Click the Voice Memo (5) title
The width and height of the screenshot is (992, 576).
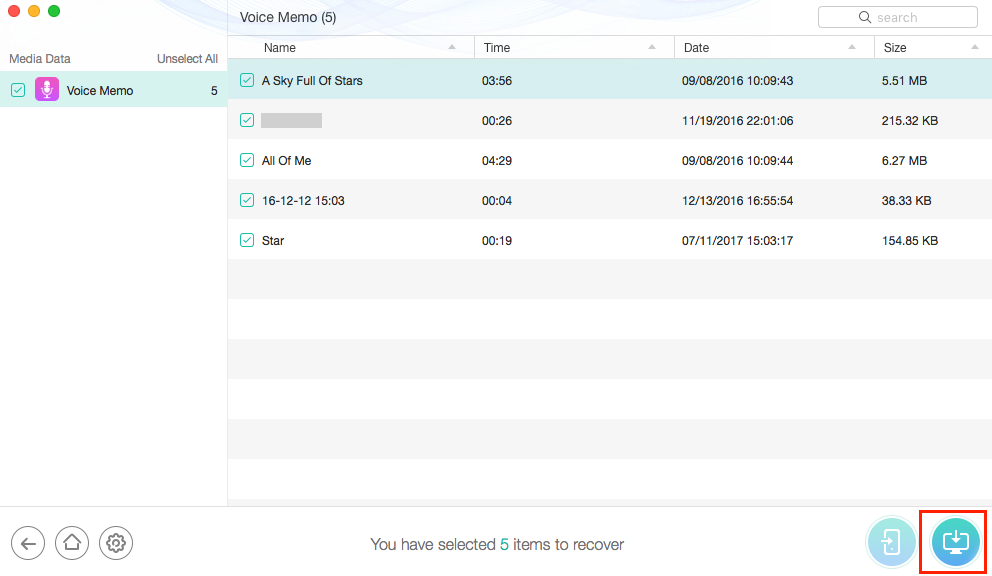pos(288,17)
